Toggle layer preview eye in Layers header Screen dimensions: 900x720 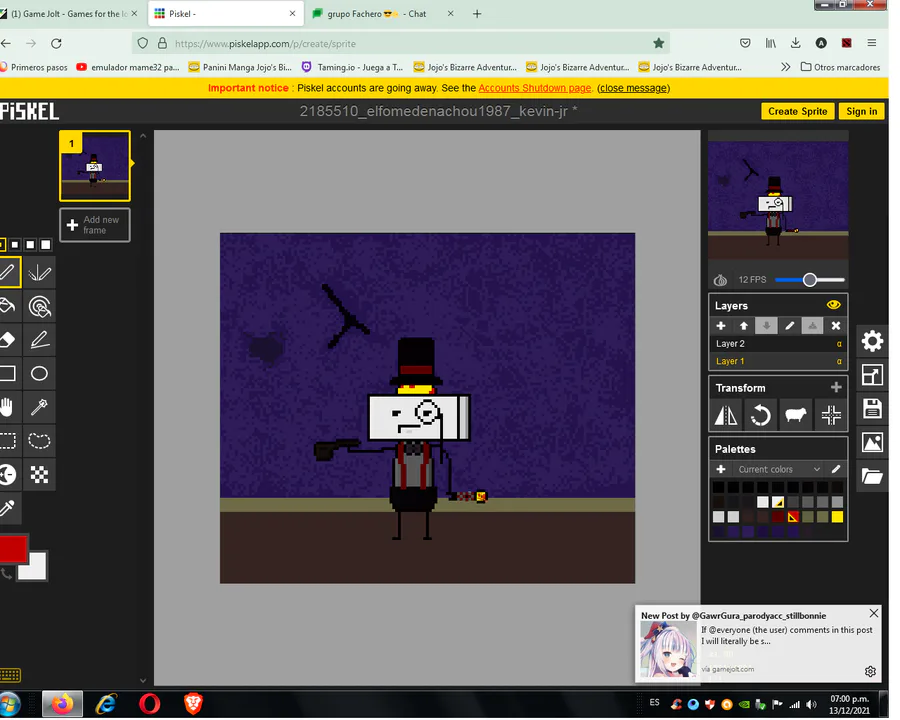[833, 305]
